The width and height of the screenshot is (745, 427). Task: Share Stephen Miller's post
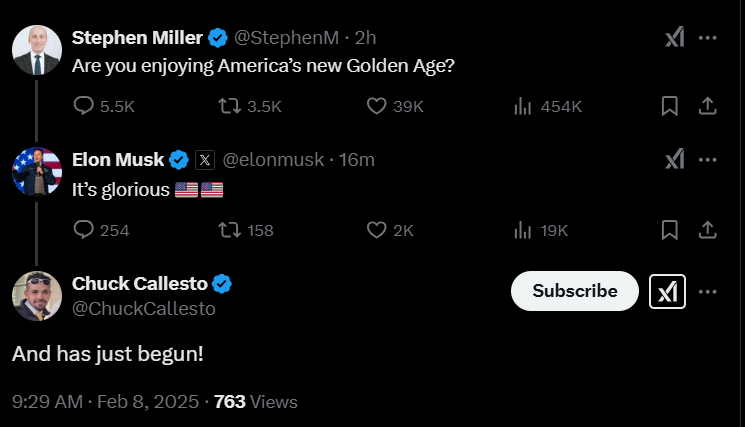(706, 106)
